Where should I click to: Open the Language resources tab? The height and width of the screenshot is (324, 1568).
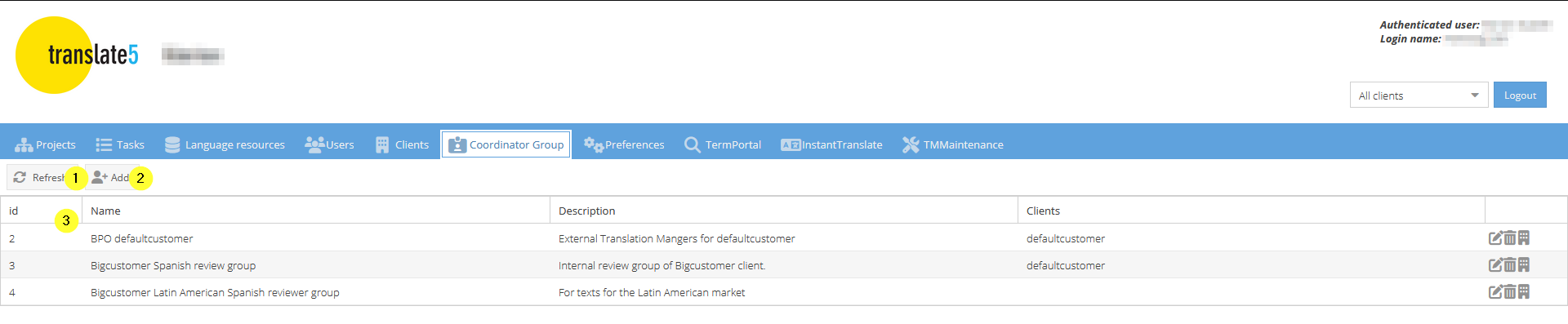(x=225, y=144)
